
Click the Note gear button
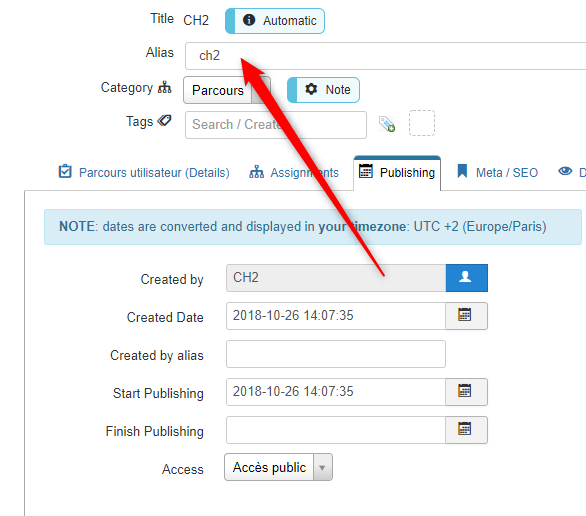coord(323,90)
